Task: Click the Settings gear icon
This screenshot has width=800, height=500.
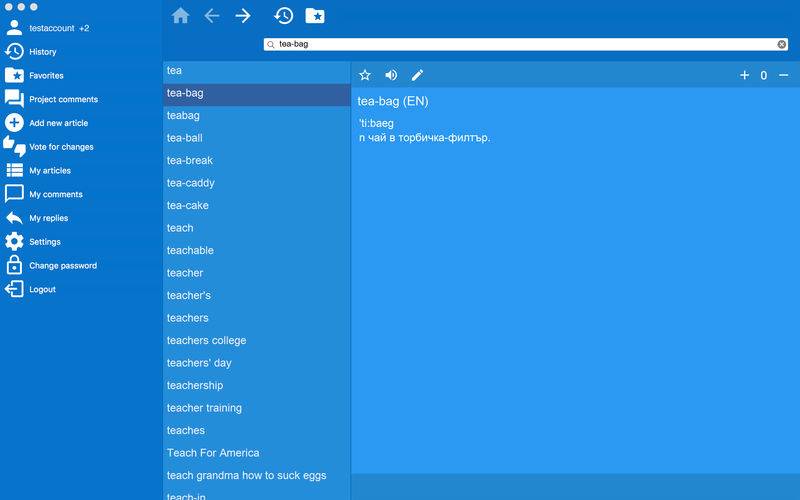Action: [14, 241]
